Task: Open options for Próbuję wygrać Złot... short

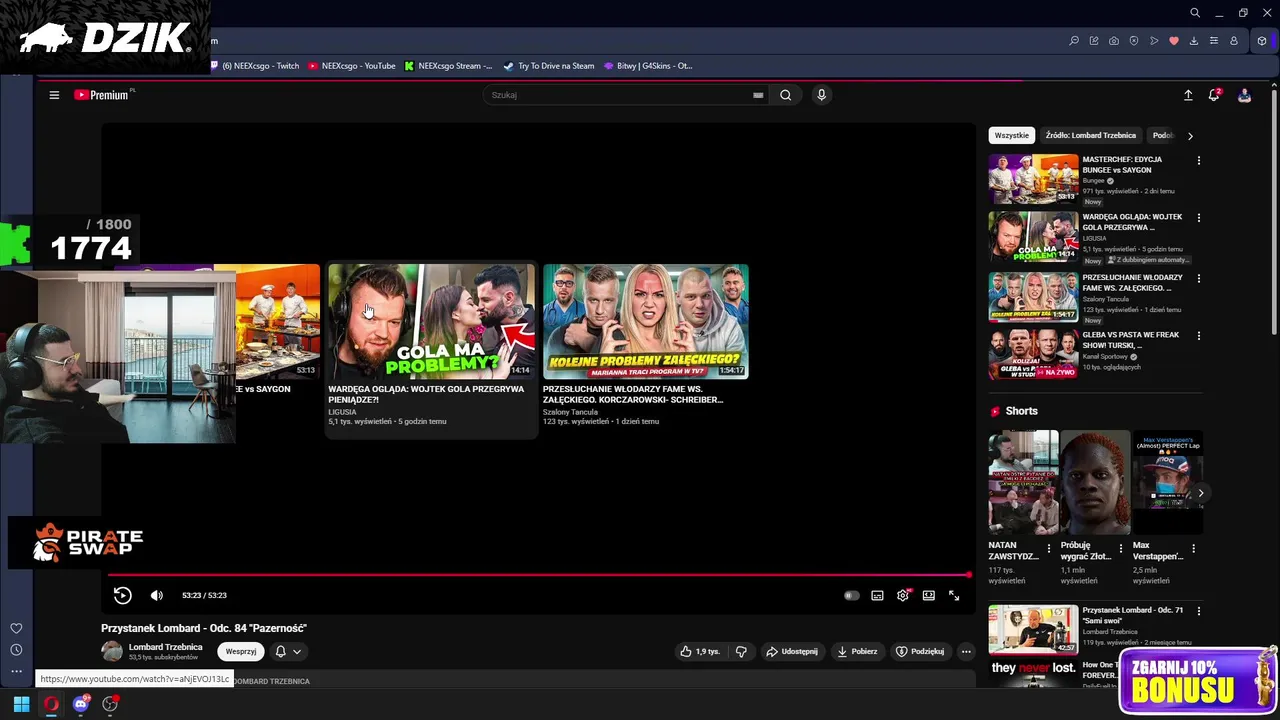Action: click(x=1121, y=549)
